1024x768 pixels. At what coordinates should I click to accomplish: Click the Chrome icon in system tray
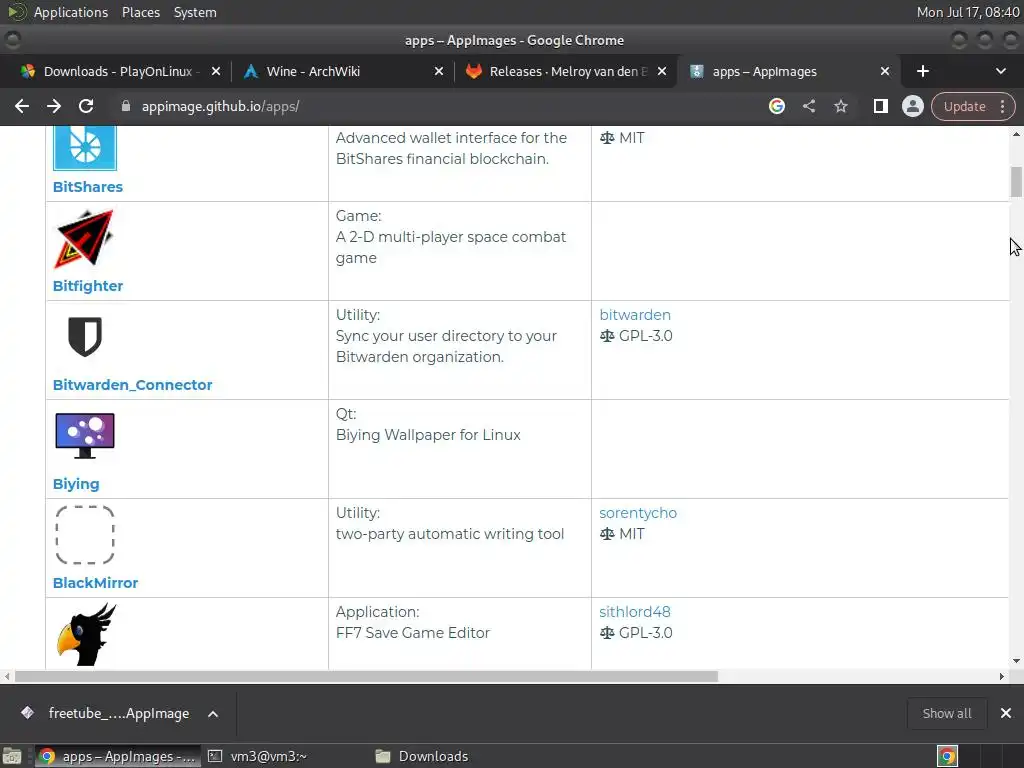947,756
